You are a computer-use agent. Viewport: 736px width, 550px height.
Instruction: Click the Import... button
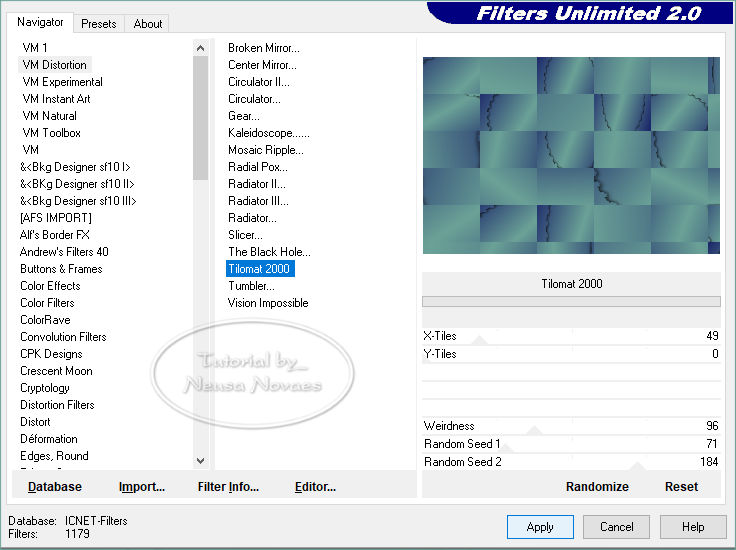click(142, 487)
